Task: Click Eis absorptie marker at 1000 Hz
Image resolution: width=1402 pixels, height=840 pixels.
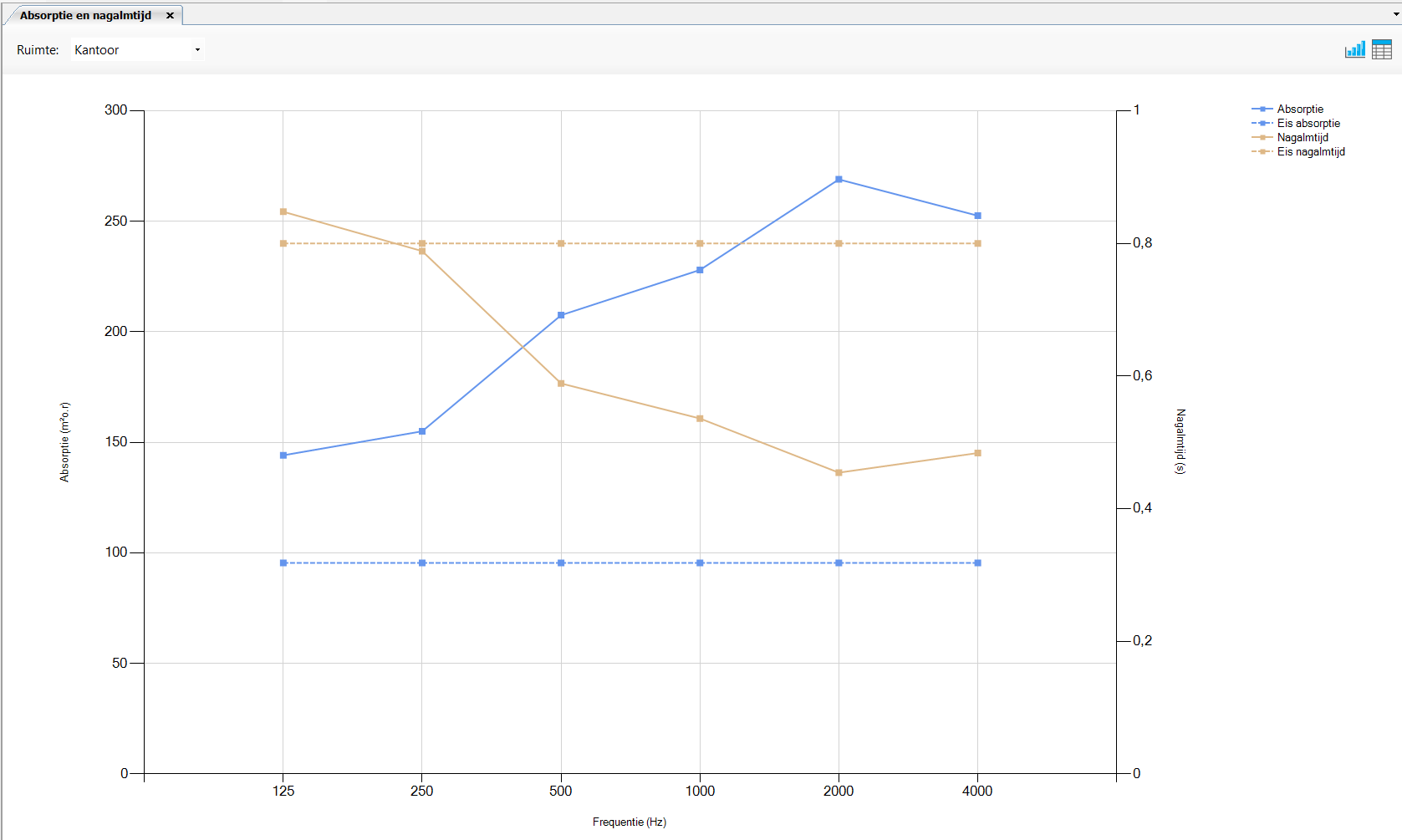Action: coord(700,563)
